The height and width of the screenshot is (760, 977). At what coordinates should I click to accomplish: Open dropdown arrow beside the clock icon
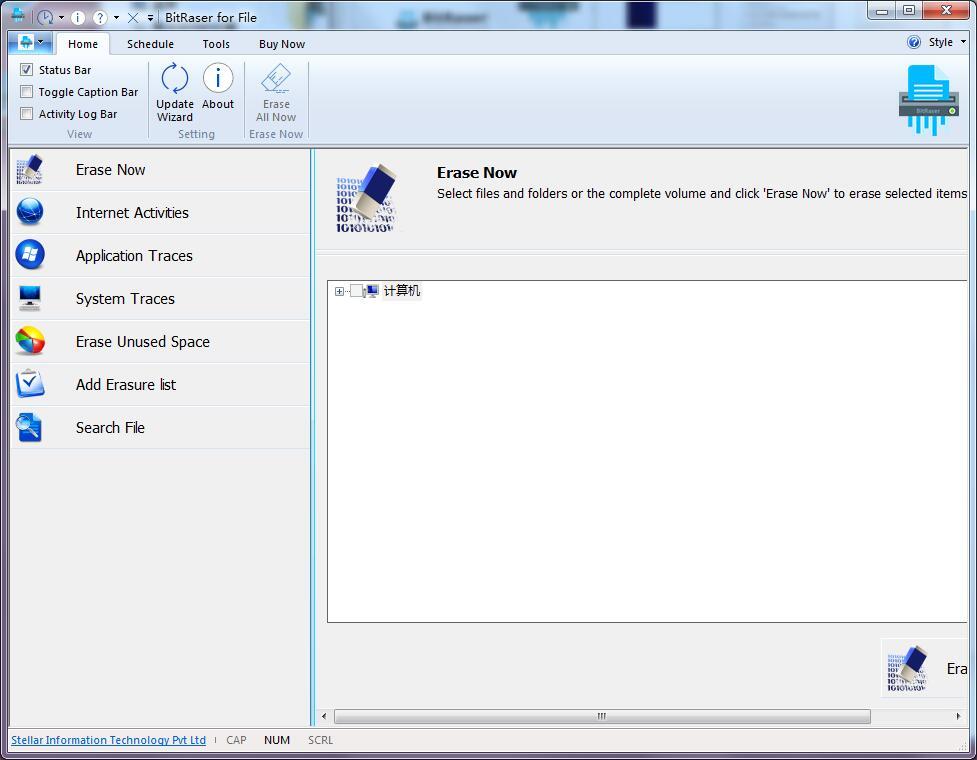tap(61, 18)
